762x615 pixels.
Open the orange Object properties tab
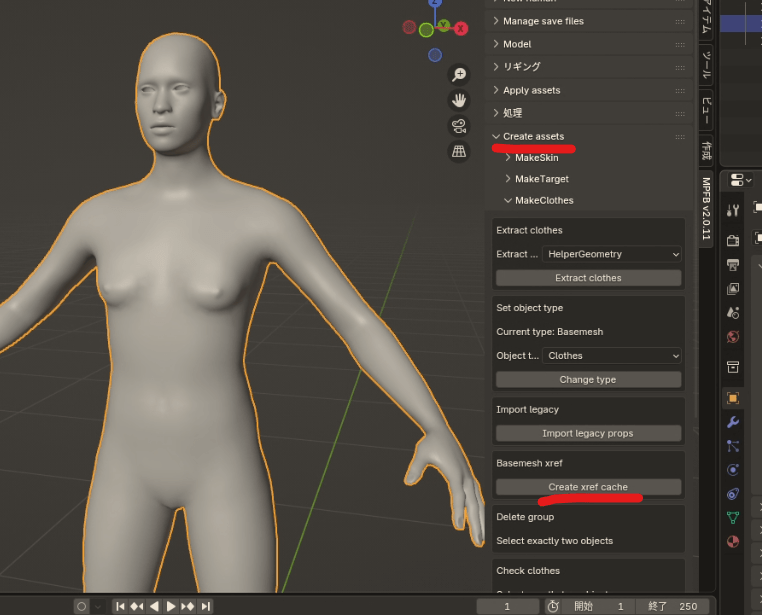(x=733, y=397)
